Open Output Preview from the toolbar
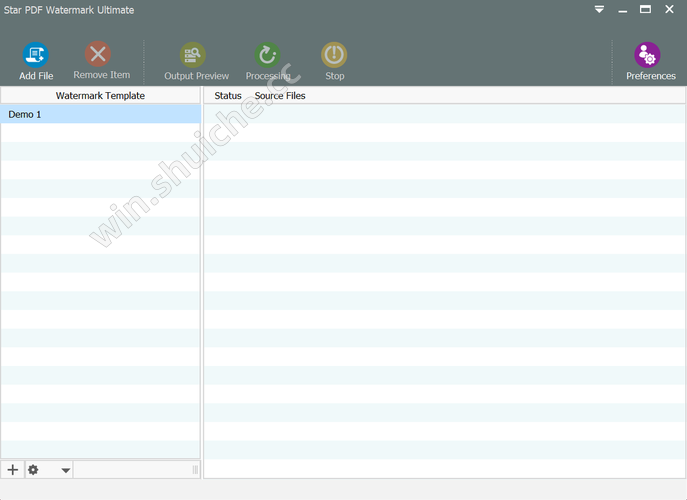687x500 pixels. coord(192,55)
